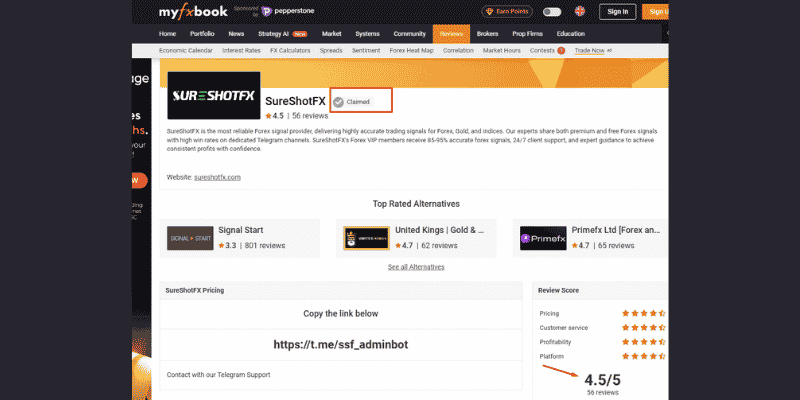Click the star icon beside SureShotFX 4.5
This screenshot has height=400, width=800.
coord(268,116)
